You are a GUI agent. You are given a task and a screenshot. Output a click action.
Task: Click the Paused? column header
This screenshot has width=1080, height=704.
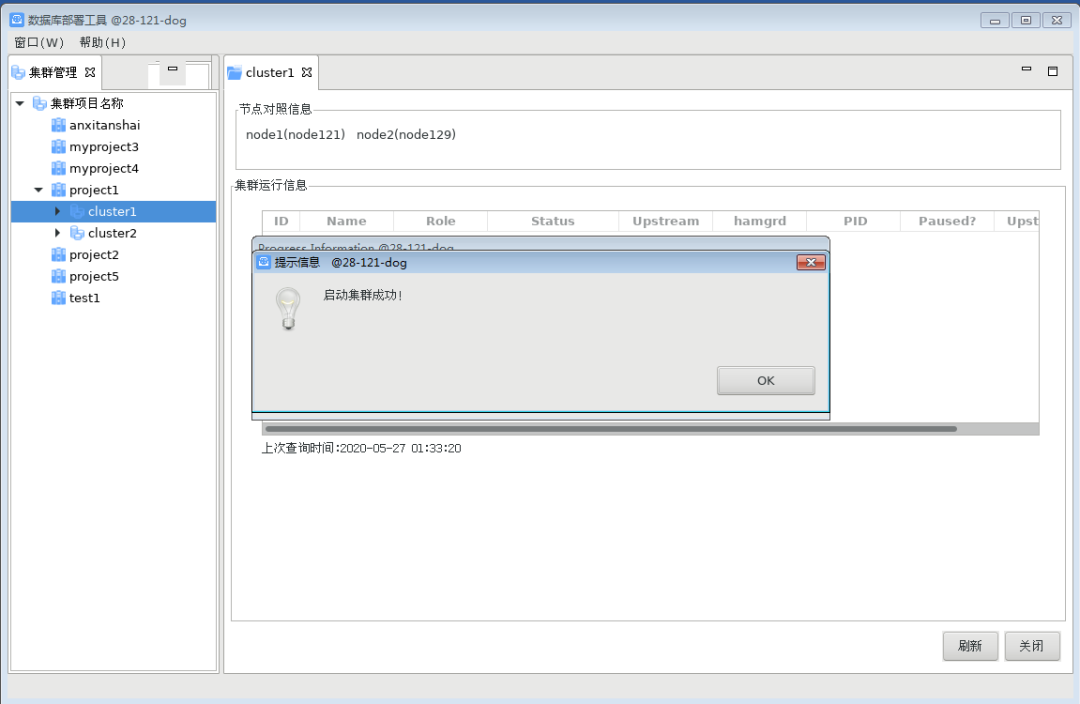pyautogui.click(x=948, y=221)
